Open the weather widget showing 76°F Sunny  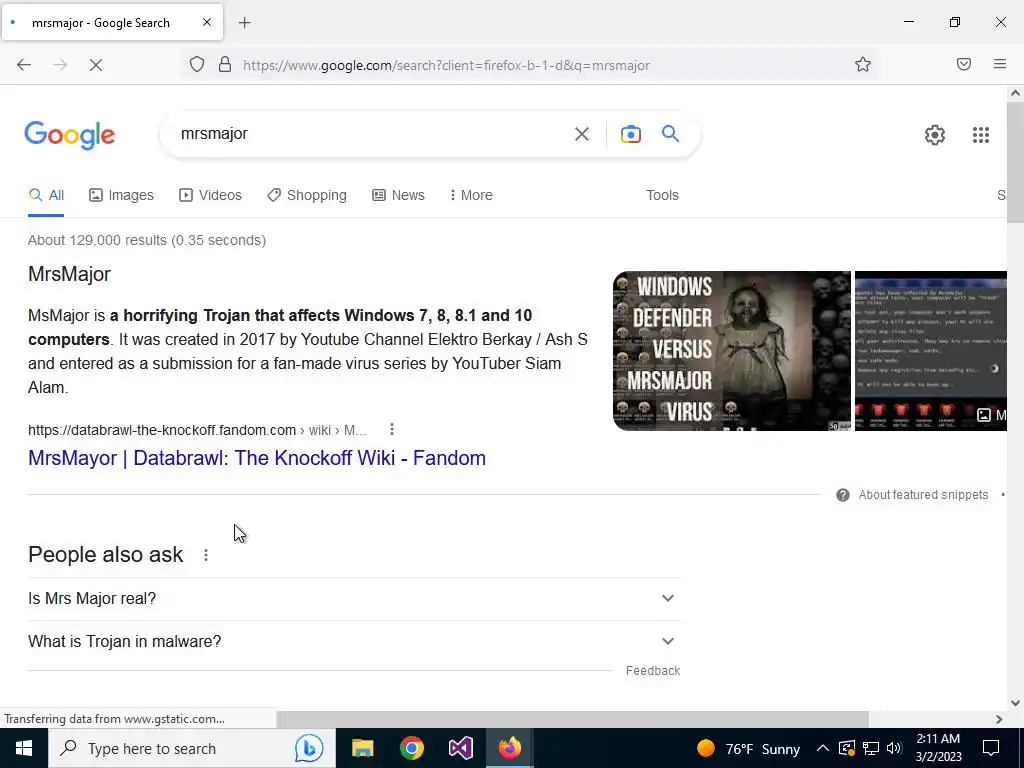coord(748,748)
